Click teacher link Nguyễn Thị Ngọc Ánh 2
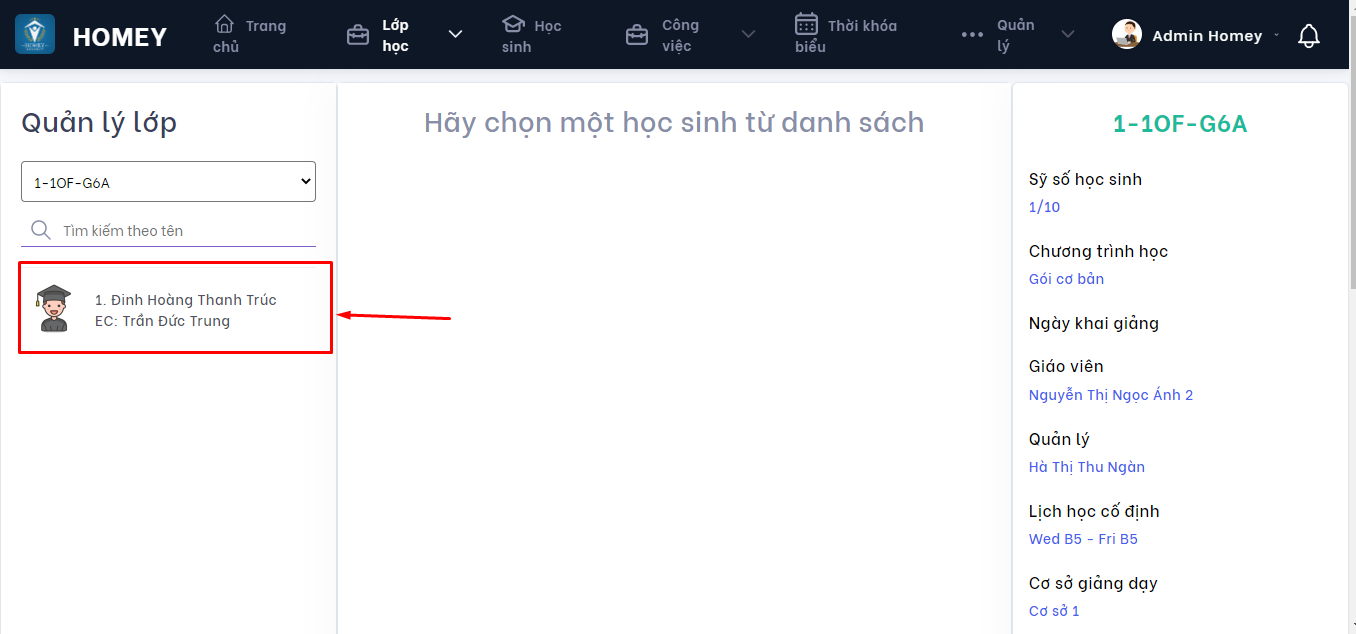This screenshot has width=1356, height=634. point(1111,394)
